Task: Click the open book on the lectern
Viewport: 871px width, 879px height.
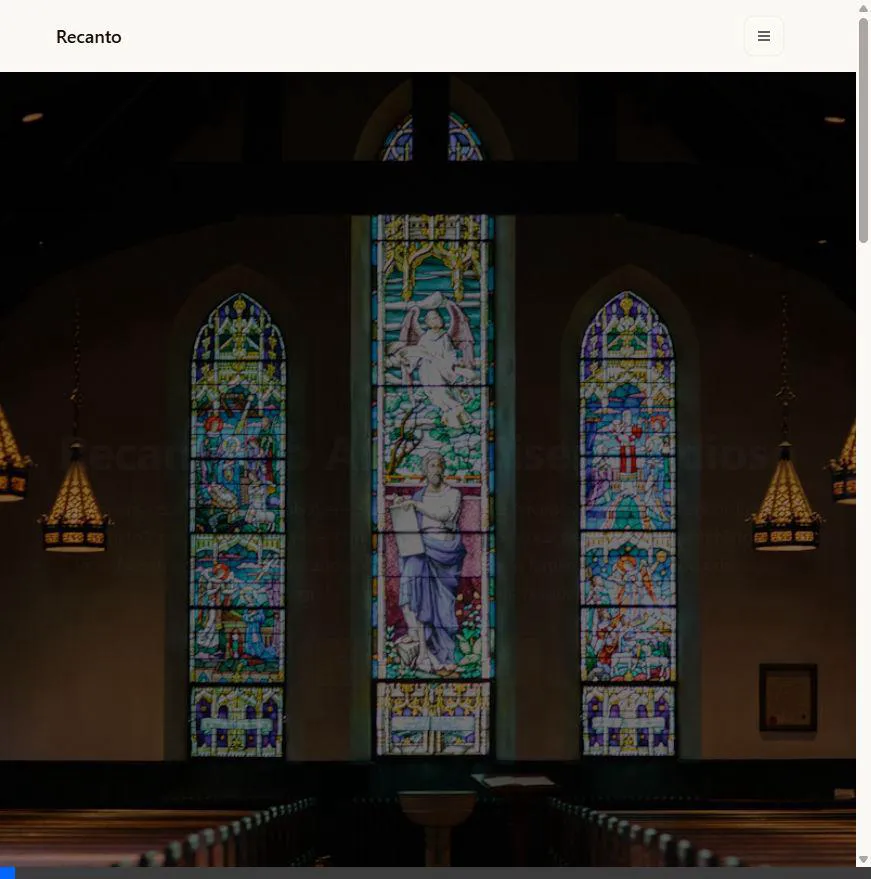Action: pos(513,782)
